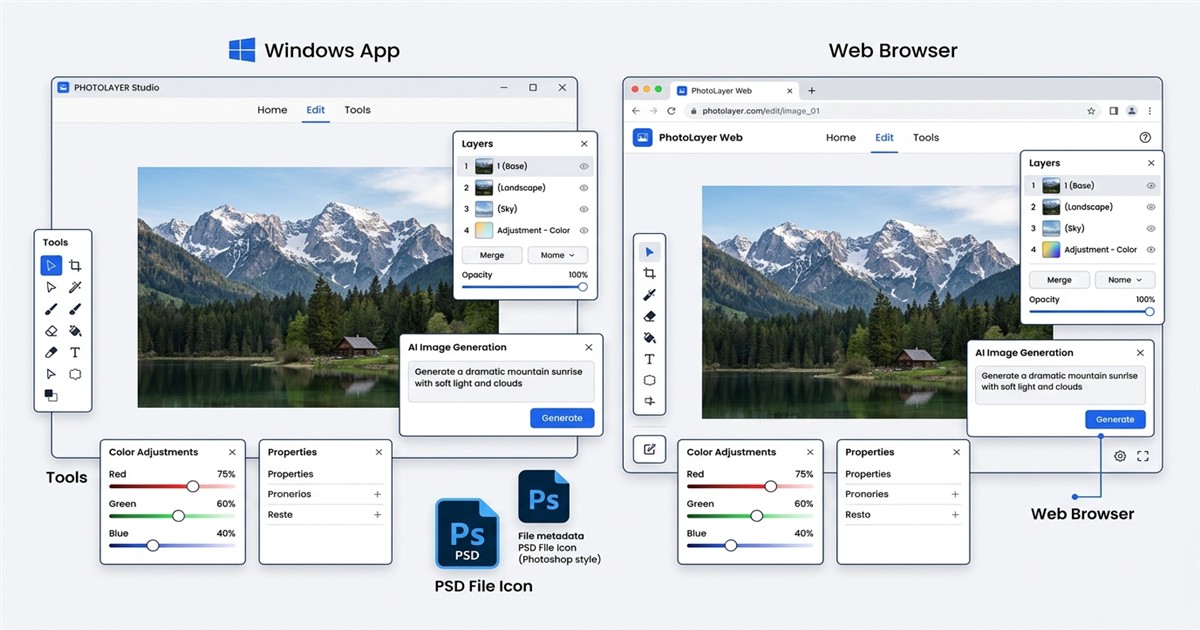1200x630 pixels.
Task: Click the highlighted blue selection arrow in Tools panel
Action: point(51,265)
